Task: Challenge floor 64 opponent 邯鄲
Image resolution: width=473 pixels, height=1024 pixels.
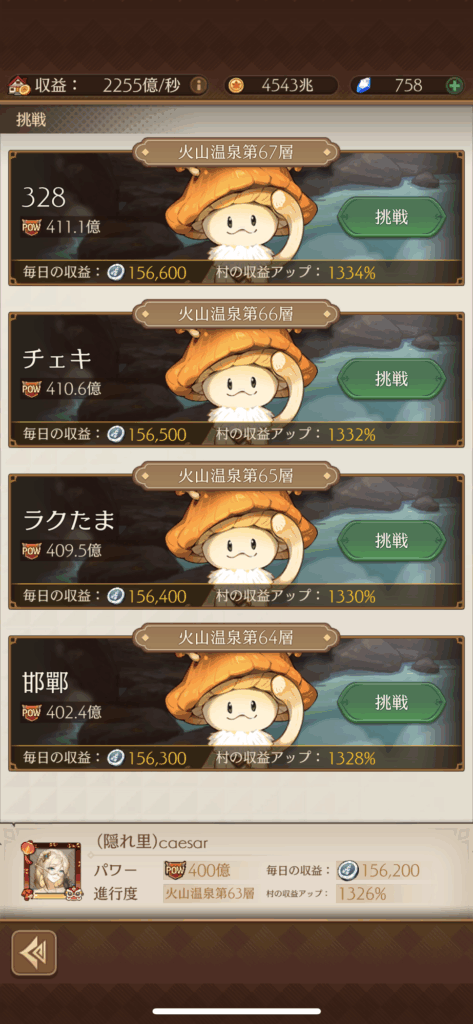Action: [391, 703]
